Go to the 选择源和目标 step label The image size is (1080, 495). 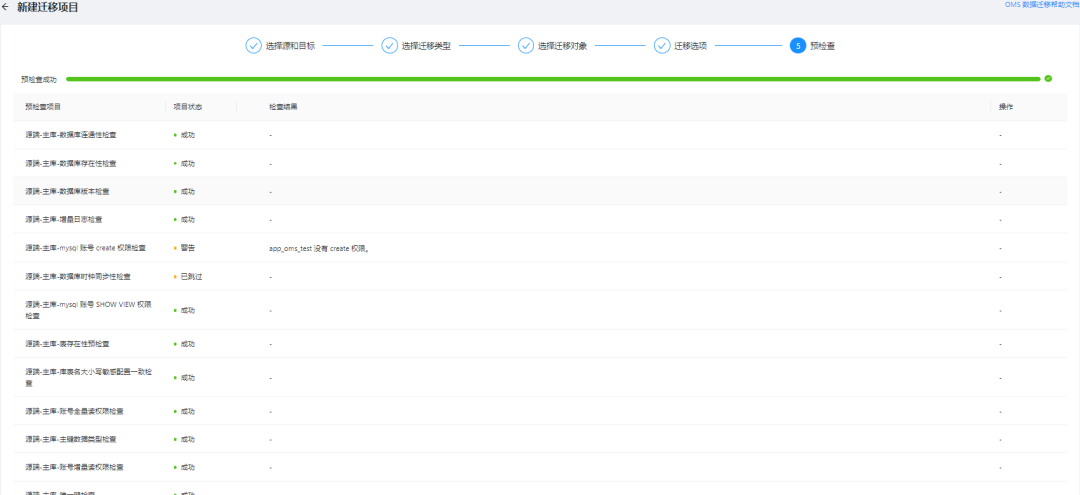[290, 46]
